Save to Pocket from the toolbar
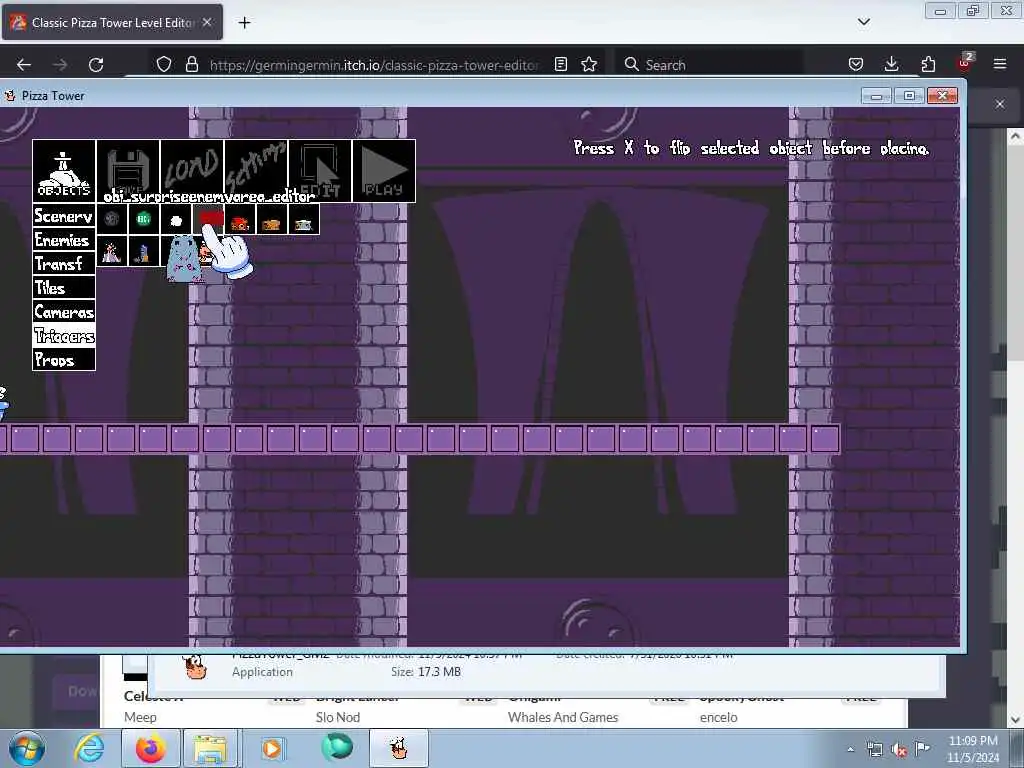1024x768 pixels. (856, 64)
